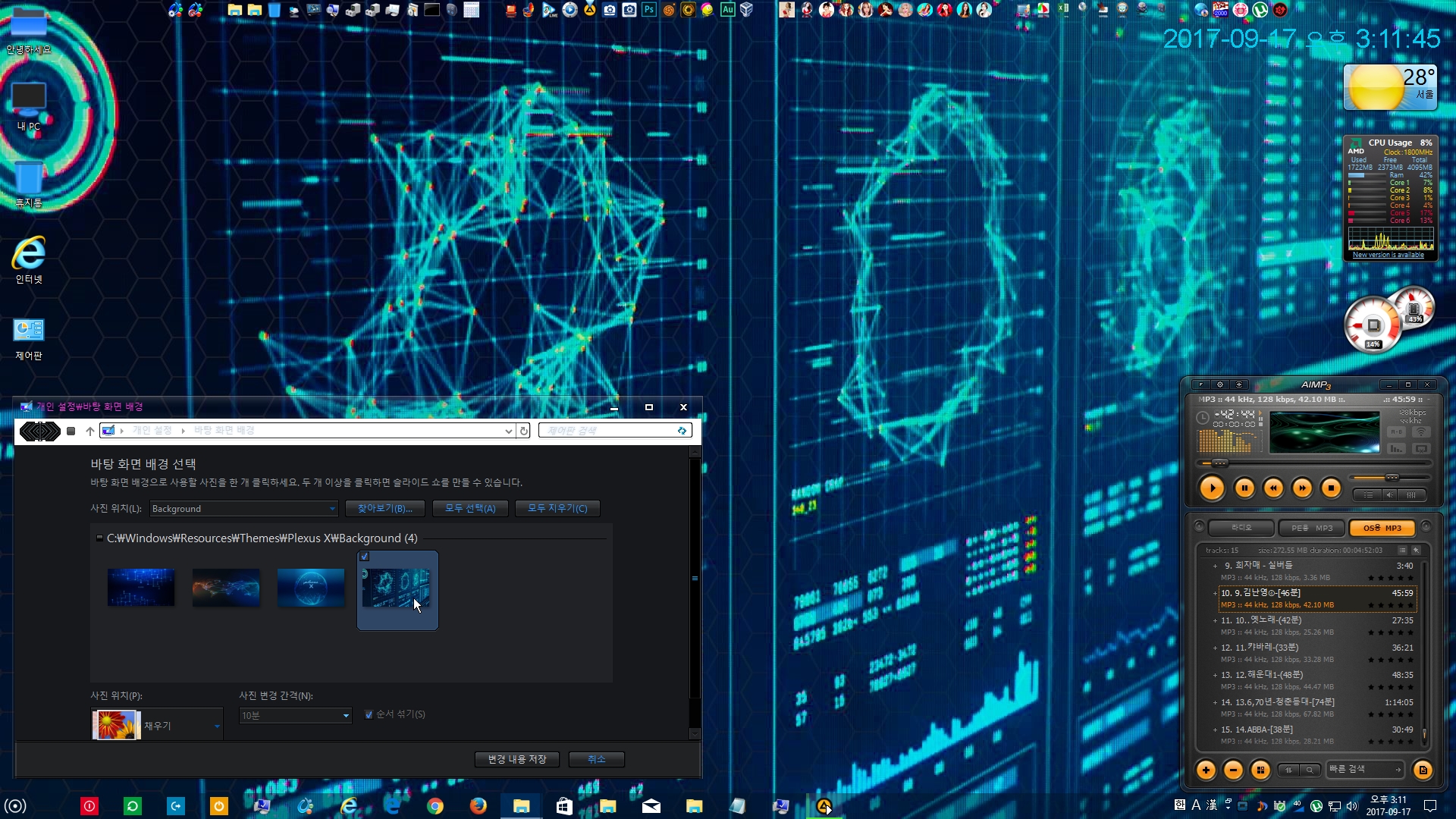The width and height of the screenshot is (1456, 819).
Task: Click the AIMP3 play button
Action: [x=1213, y=487]
